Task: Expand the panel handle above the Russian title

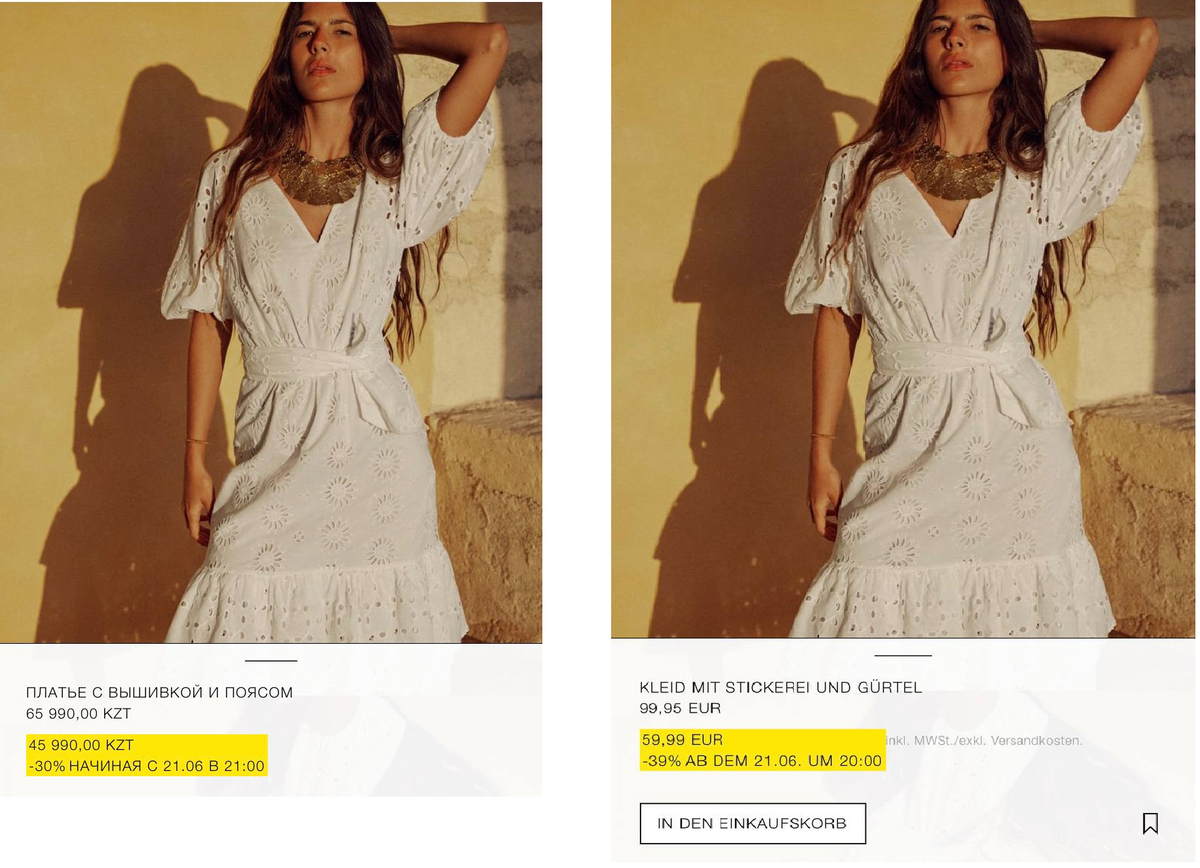Action: coord(271,661)
